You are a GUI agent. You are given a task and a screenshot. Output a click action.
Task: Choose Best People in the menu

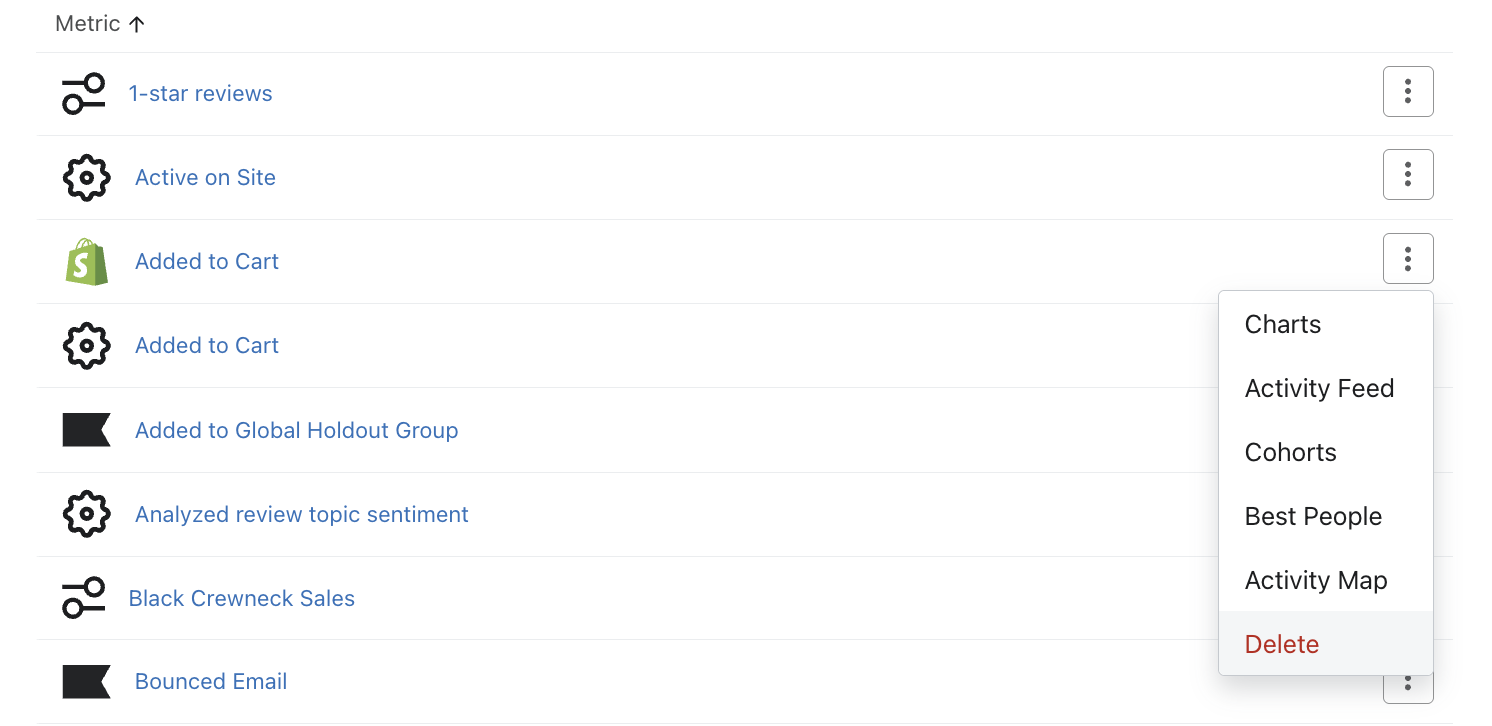coord(1313,516)
